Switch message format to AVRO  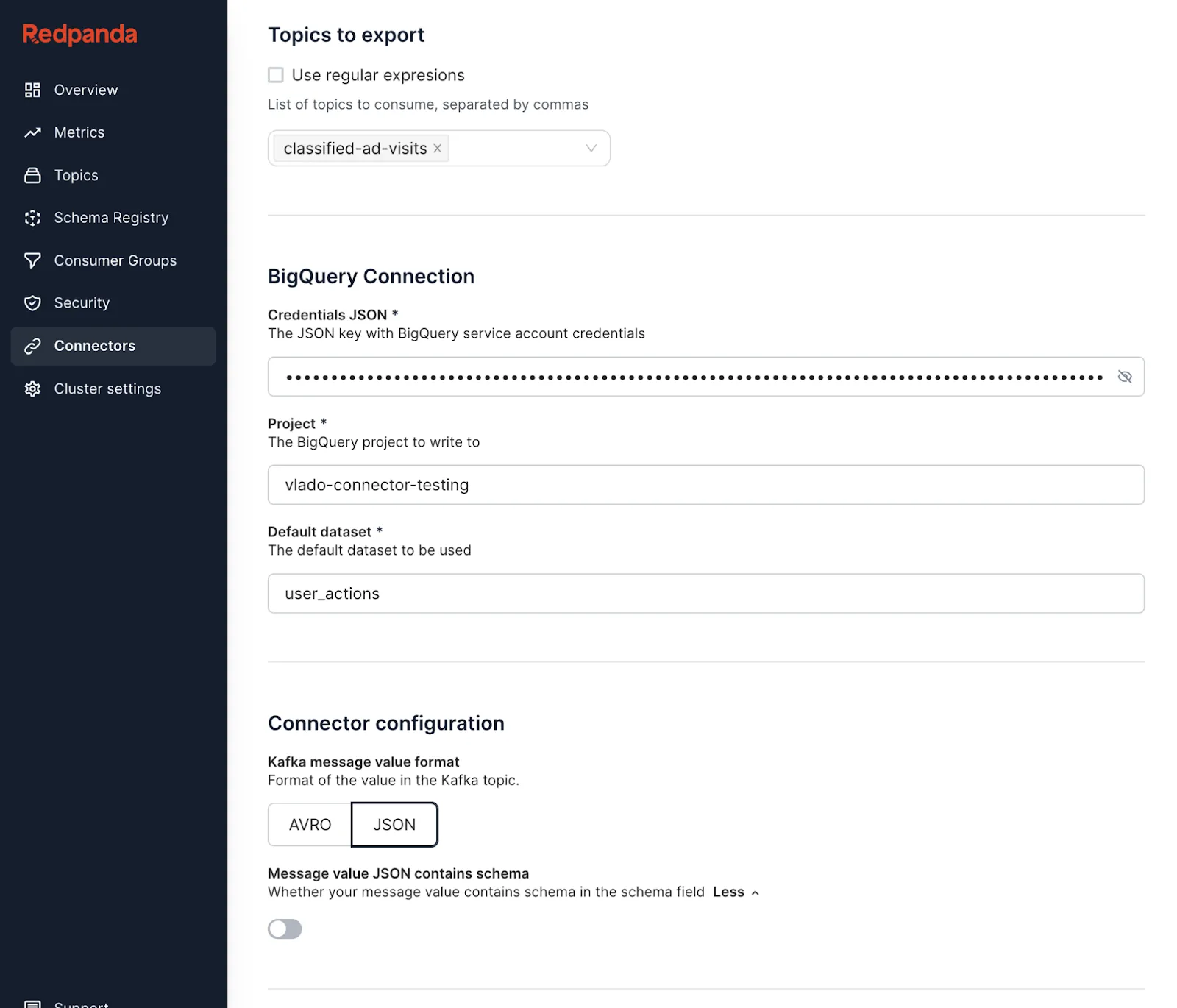(x=309, y=825)
